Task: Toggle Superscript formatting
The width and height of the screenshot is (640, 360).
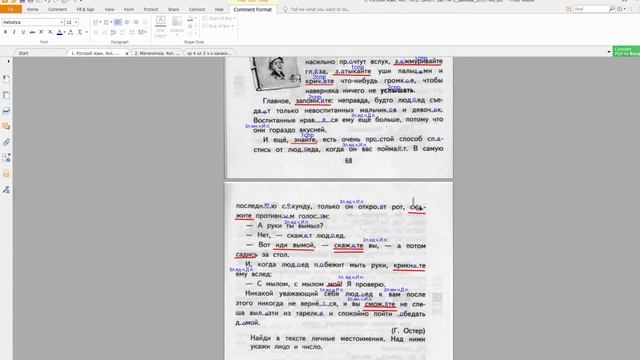Action: pos(41,32)
